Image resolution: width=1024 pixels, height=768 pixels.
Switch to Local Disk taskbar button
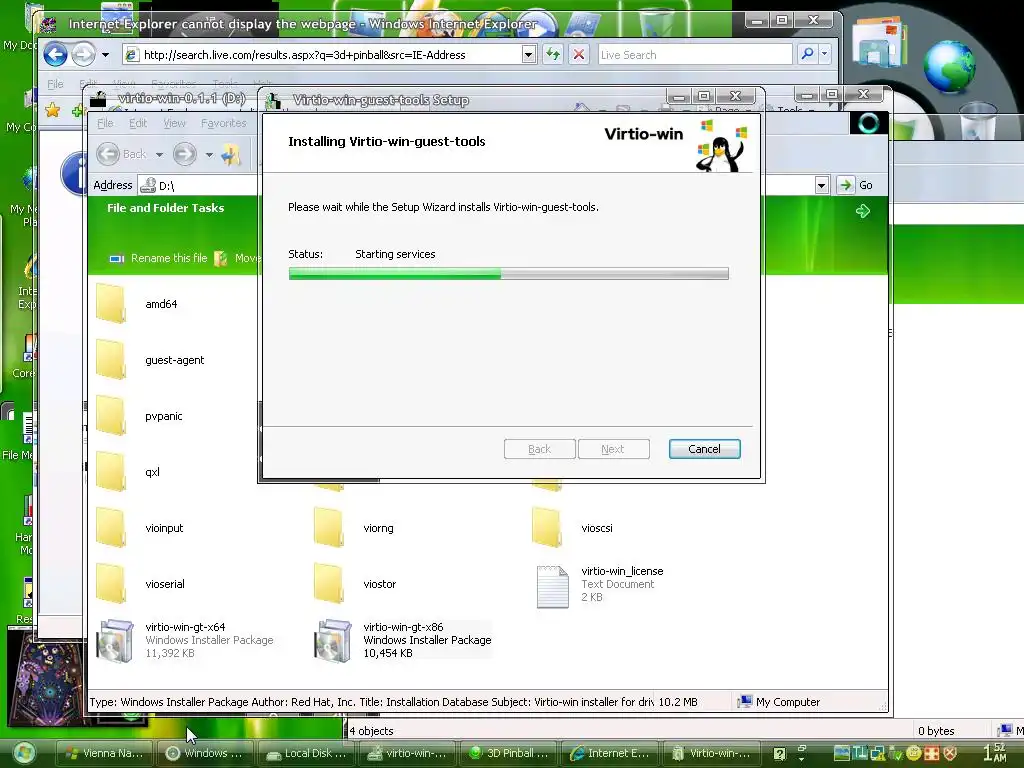(x=306, y=753)
